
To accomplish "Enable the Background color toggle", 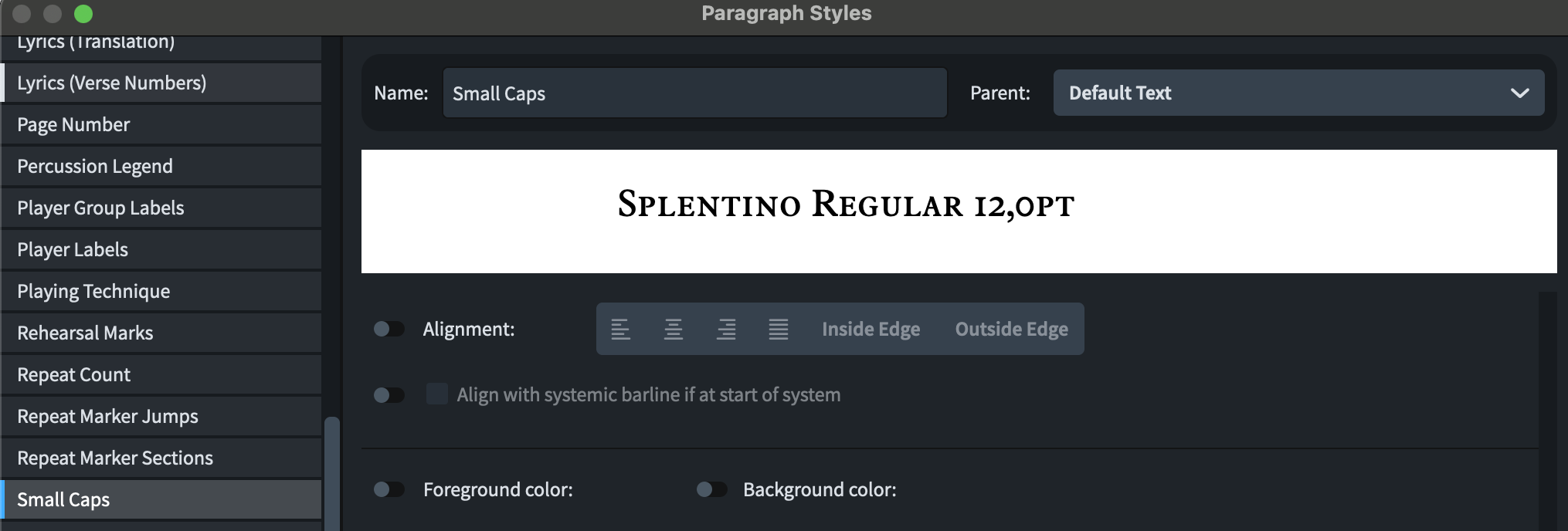I will click(x=711, y=489).
